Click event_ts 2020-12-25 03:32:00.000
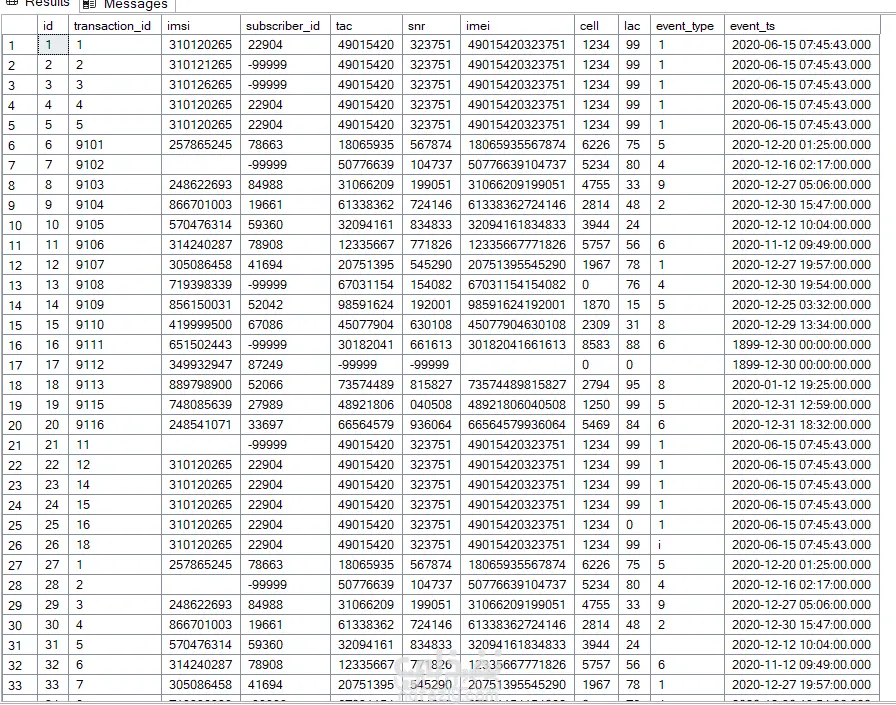896x705 pixels. 802,305
